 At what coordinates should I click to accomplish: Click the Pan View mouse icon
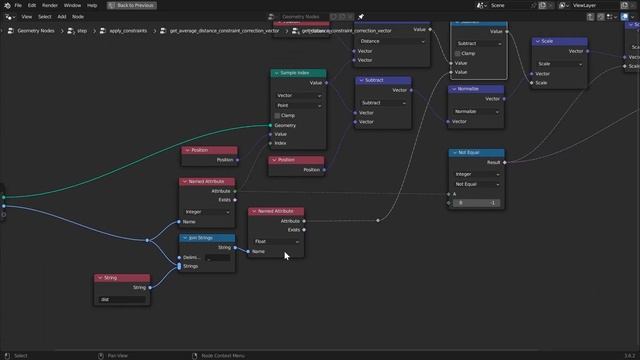[x=101, y=356]
